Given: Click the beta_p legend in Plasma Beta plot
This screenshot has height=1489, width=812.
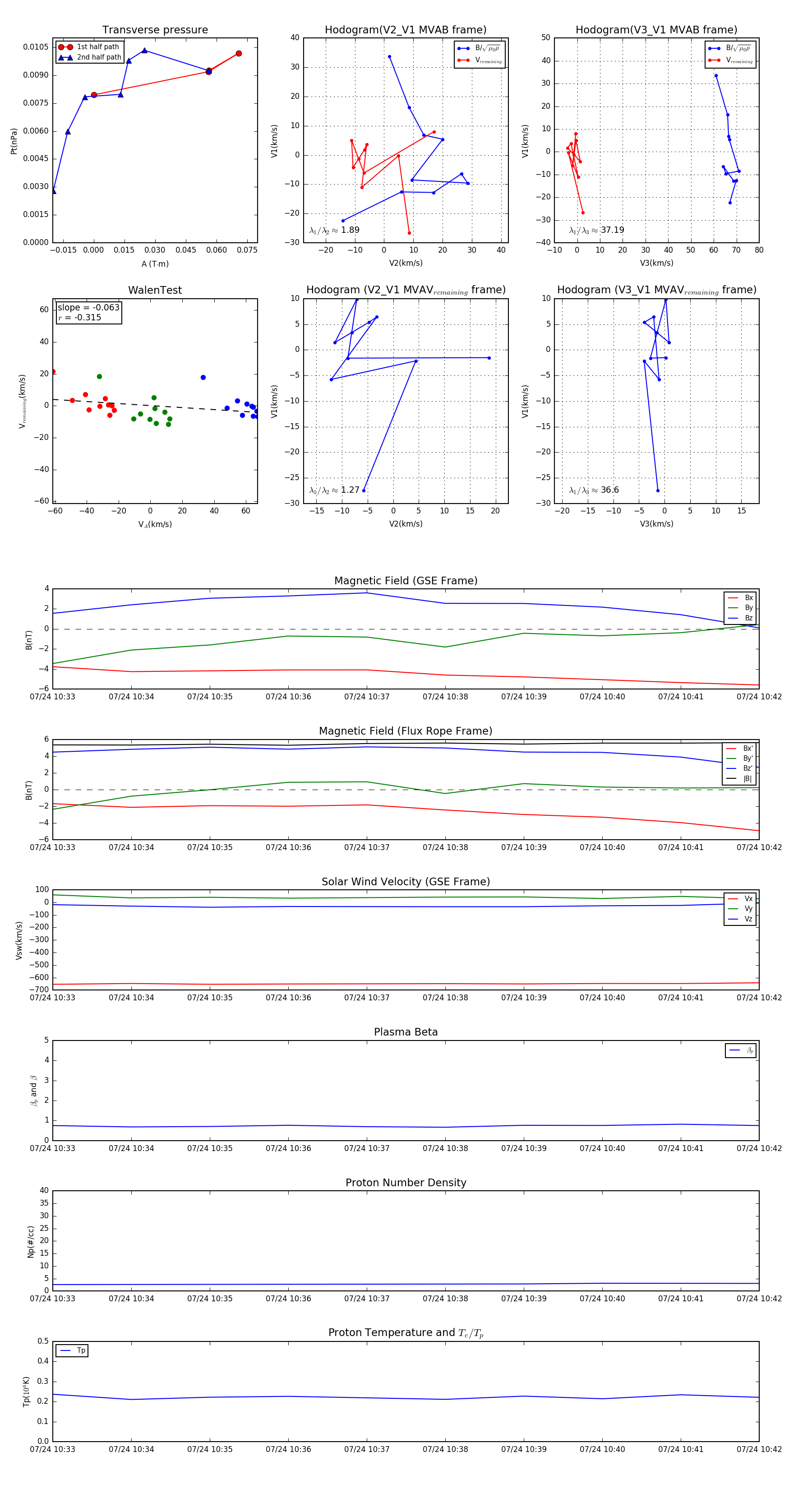Looking at the screenshot, I should pyautogui.click(x=741, y=1050).
